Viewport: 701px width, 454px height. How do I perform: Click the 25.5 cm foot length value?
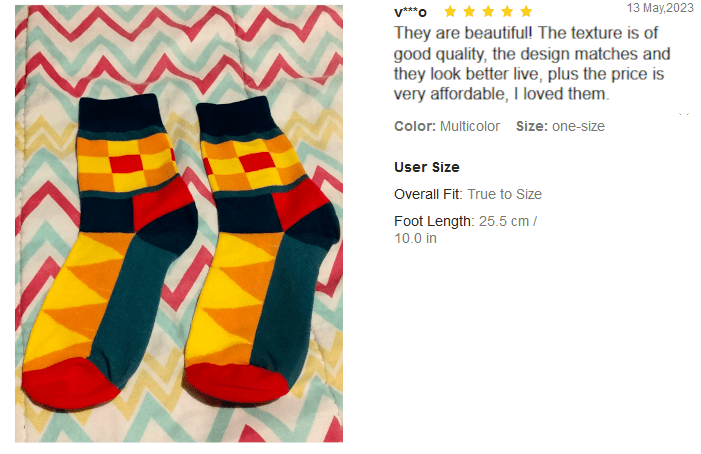point(503,221)
